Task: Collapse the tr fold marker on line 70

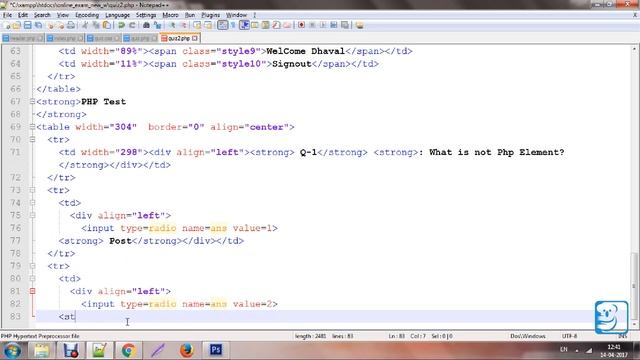Action: [32, 140]
